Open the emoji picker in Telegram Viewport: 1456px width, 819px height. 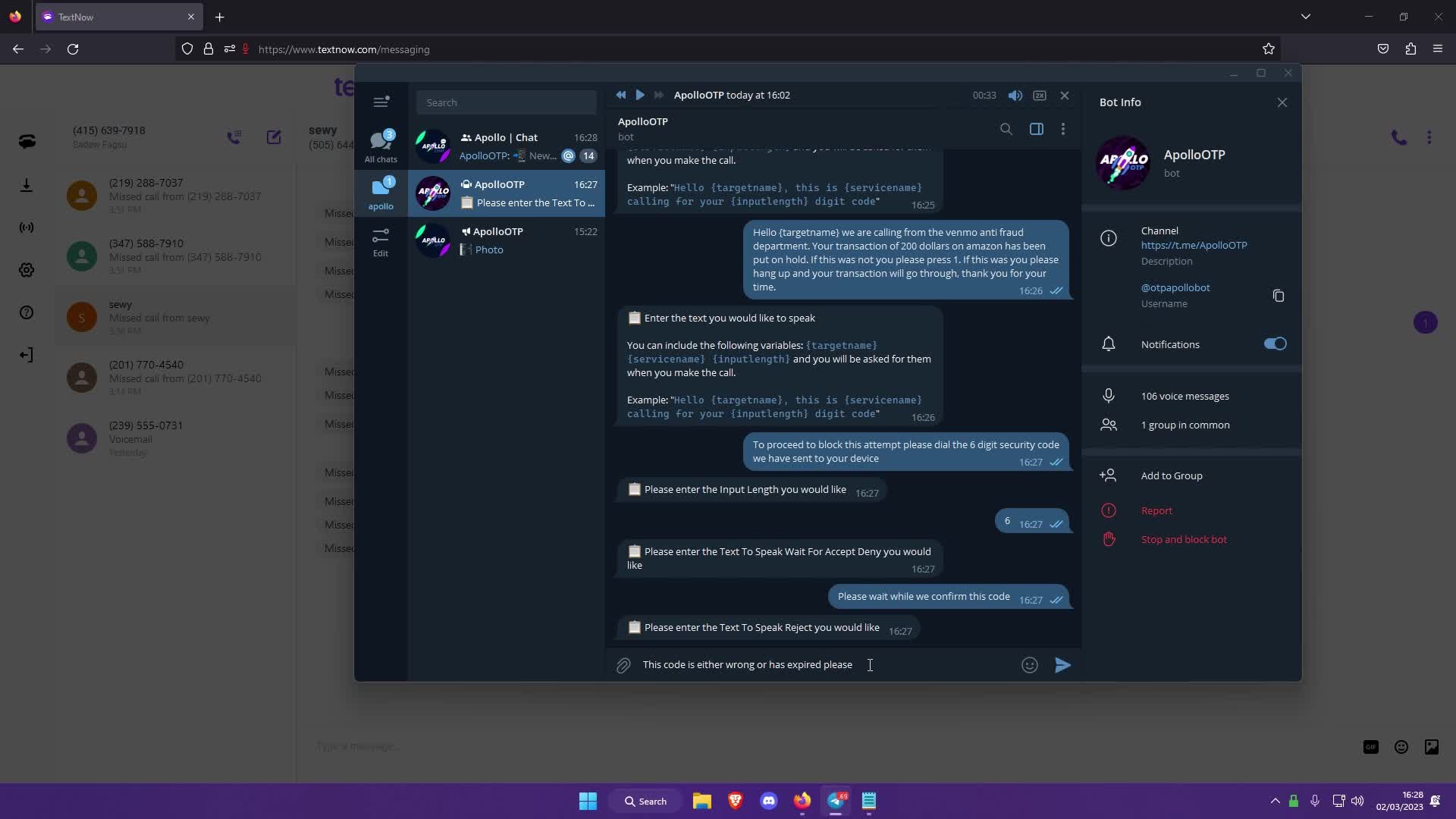click(x=1030, y=665)
